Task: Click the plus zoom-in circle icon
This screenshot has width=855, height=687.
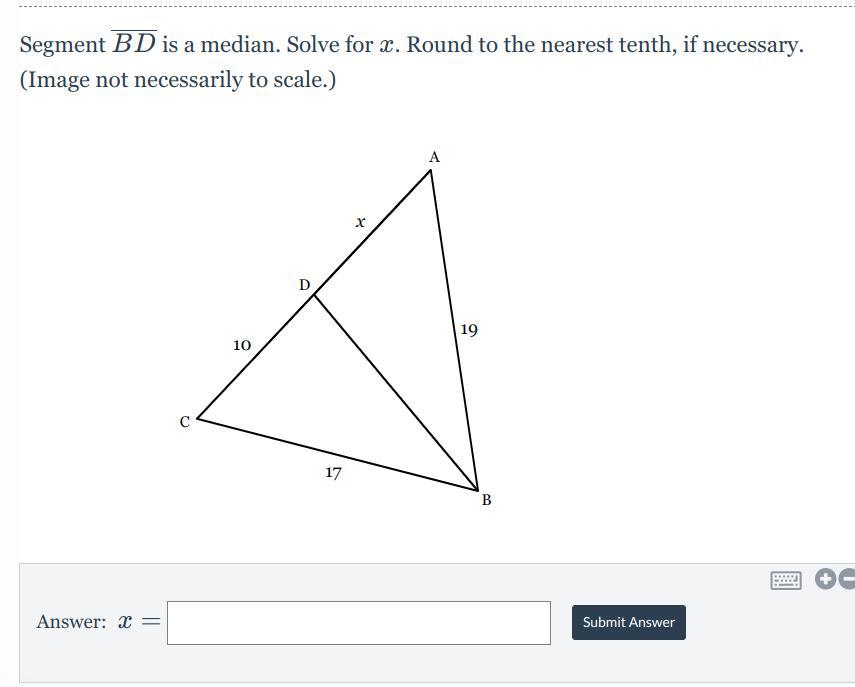Action: [x=825, y=579]
